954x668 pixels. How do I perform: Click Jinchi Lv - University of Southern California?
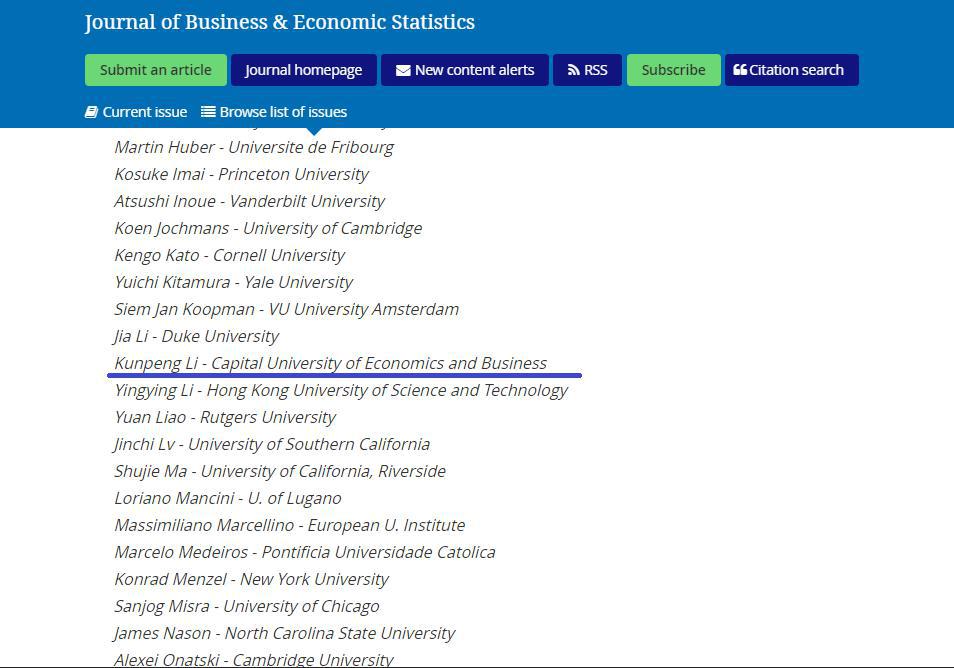(272, 444)
